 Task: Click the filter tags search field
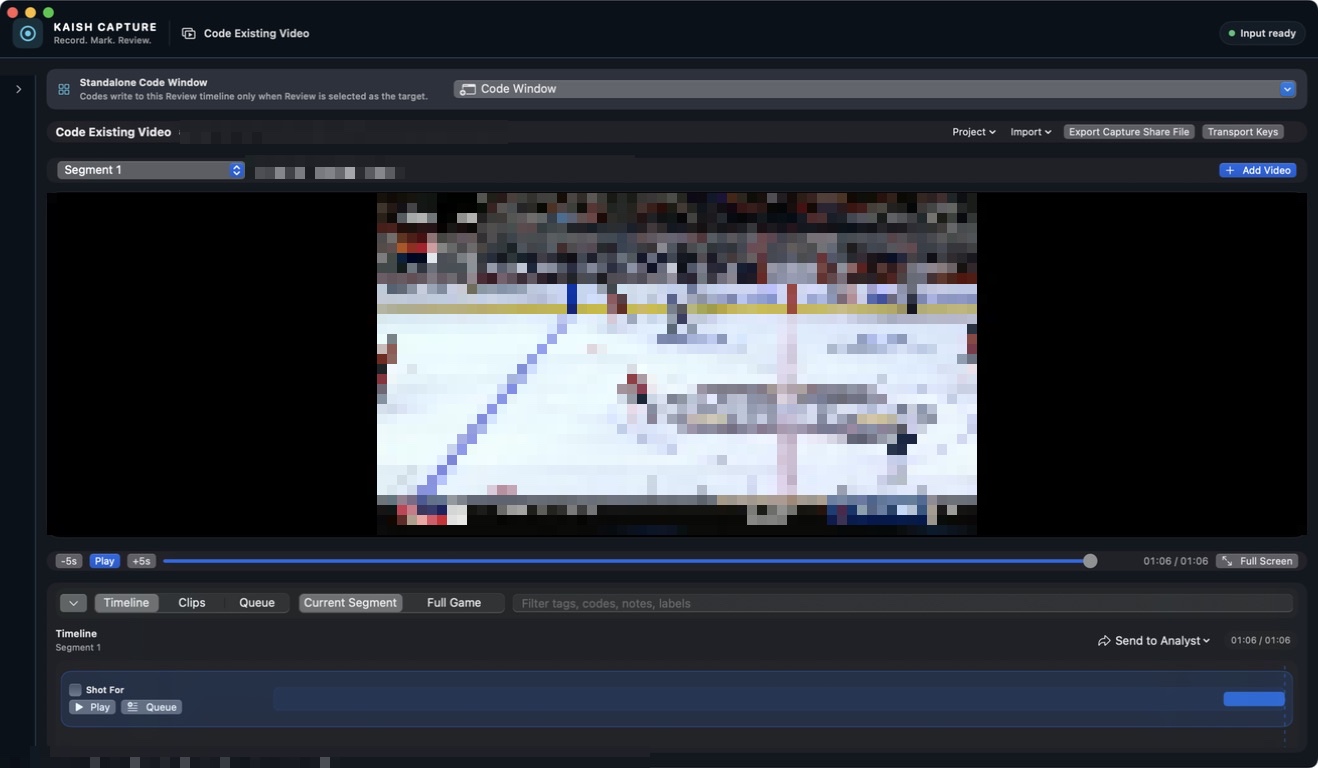pos(903,603)
